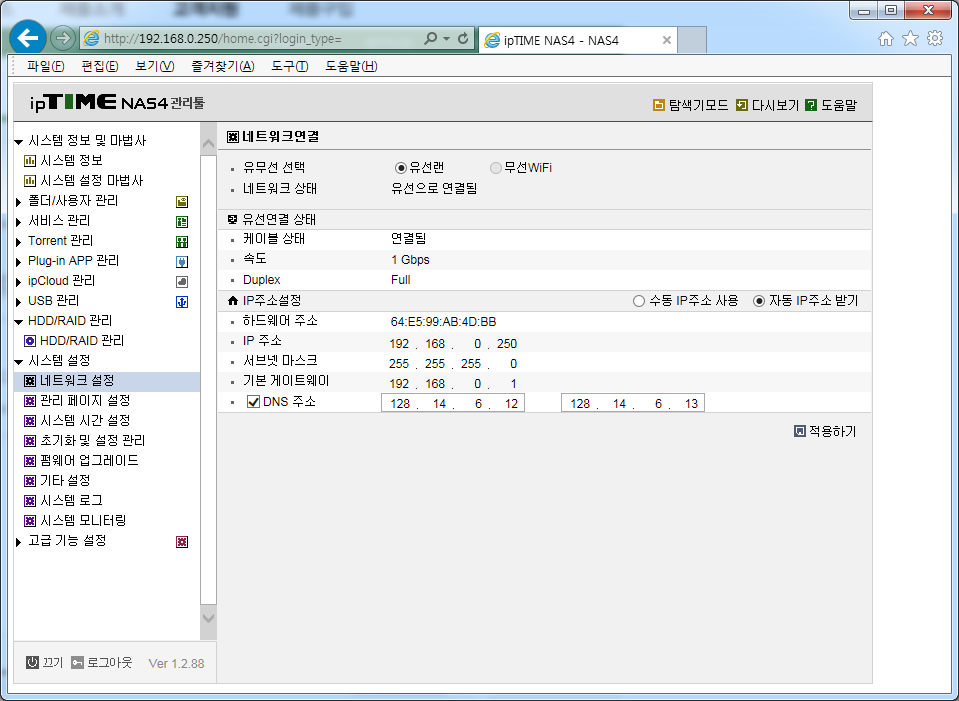Click the 탐색기모드 icon in header
The width and height of the screenshot is (959, 701).
(x=659, y=105)
